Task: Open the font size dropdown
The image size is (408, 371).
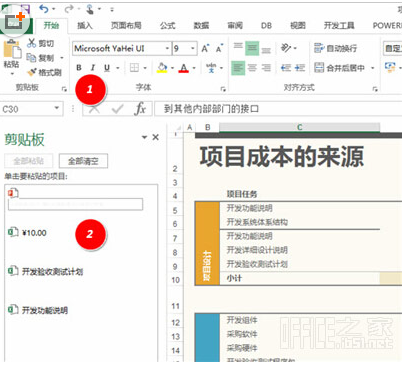Action: (193, 49)
